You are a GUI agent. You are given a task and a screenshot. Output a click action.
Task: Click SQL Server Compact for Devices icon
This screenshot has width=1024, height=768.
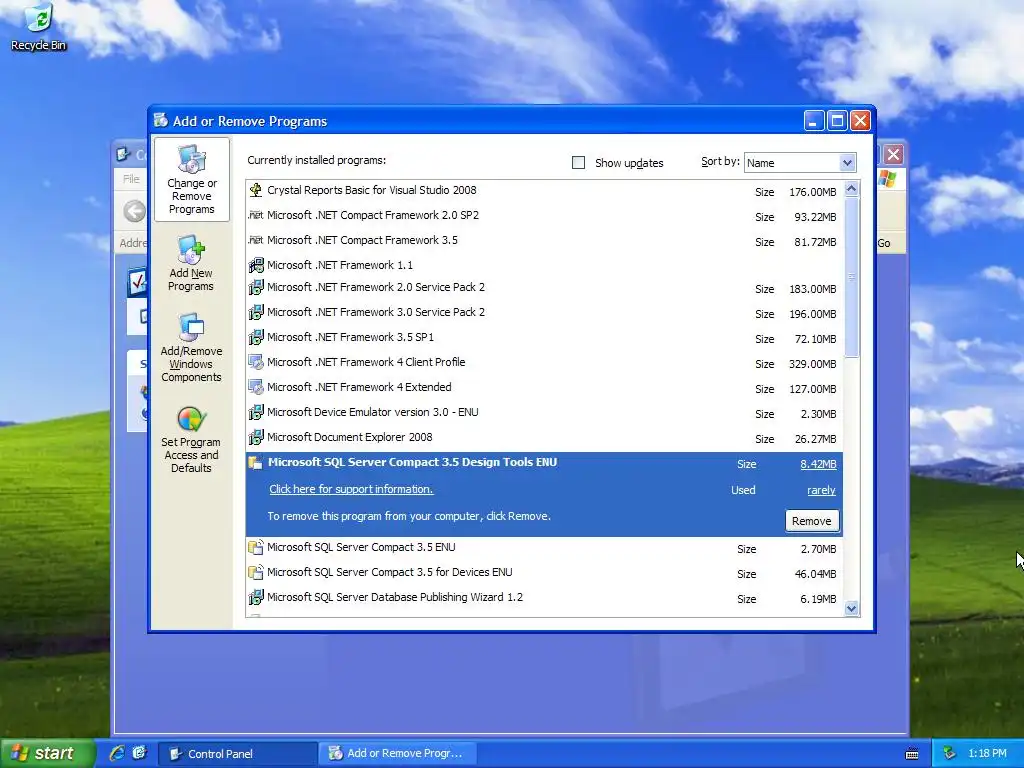(x=256, y=572)
